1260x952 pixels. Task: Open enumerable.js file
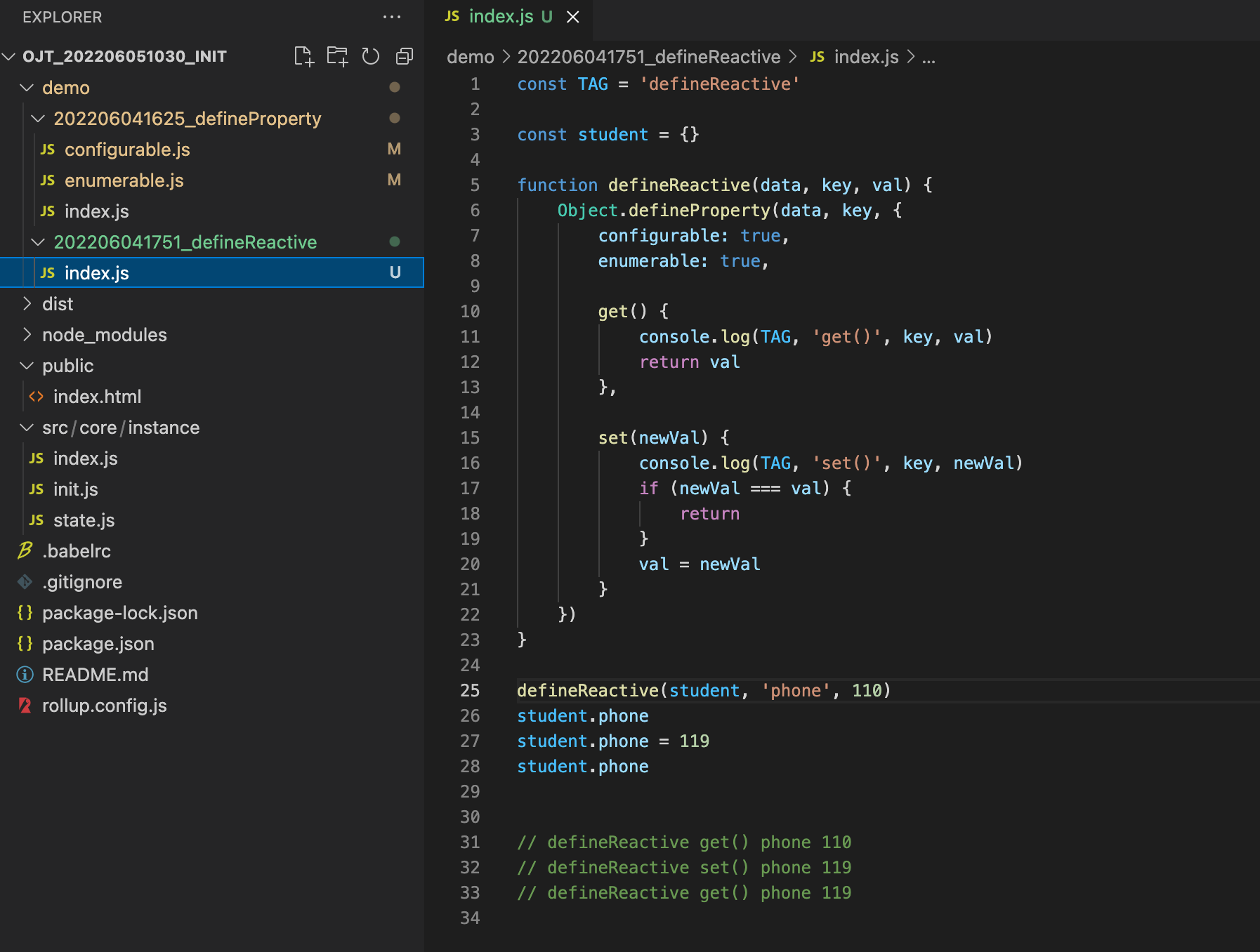[x=212, y=180]
